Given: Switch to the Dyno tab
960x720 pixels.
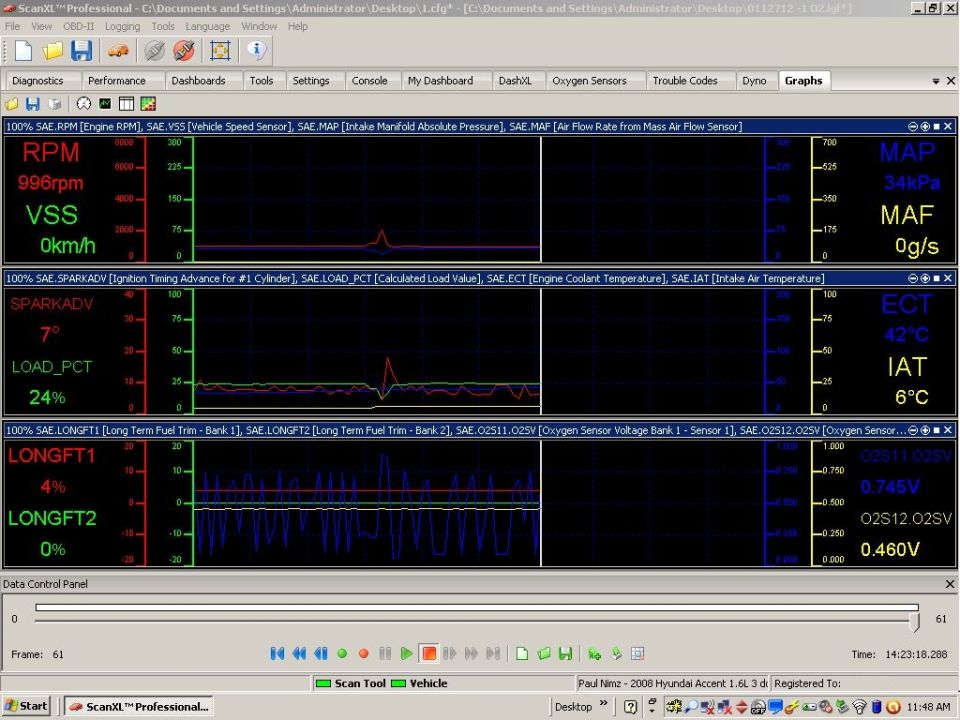Looking at the screenshot, I should tap(754, 81).
